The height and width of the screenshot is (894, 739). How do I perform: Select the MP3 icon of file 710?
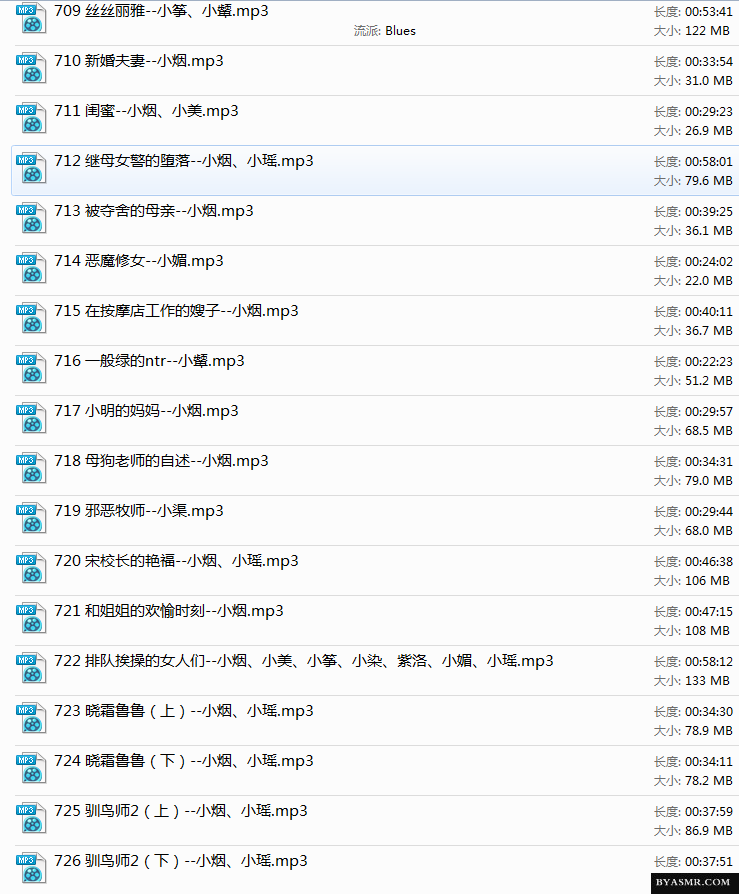coord(31,68)
